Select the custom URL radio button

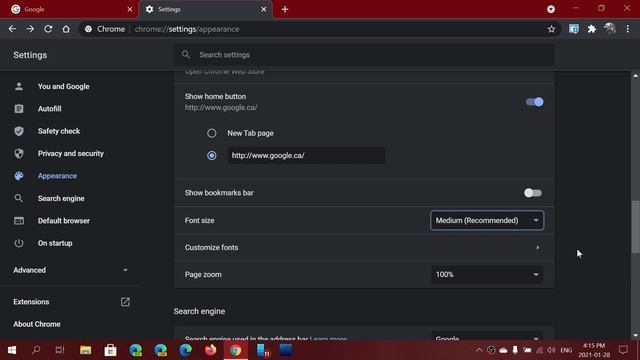pyautogui.click(x=211, y=156)
